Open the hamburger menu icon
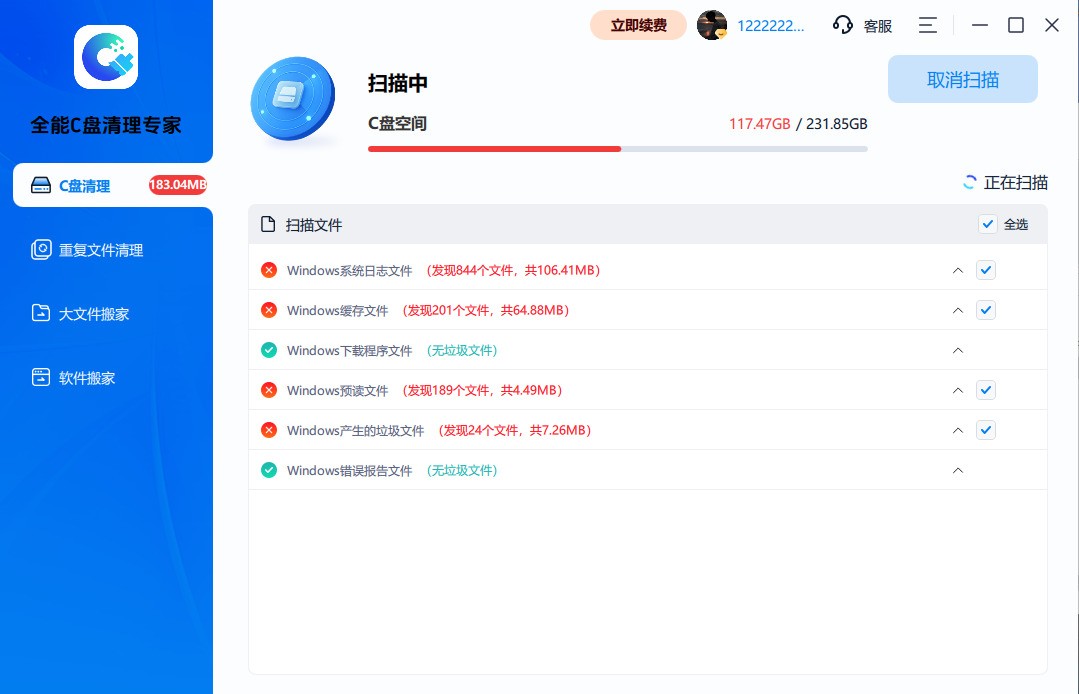Viewport: 1079px width, 694px height. click(928, 25)
